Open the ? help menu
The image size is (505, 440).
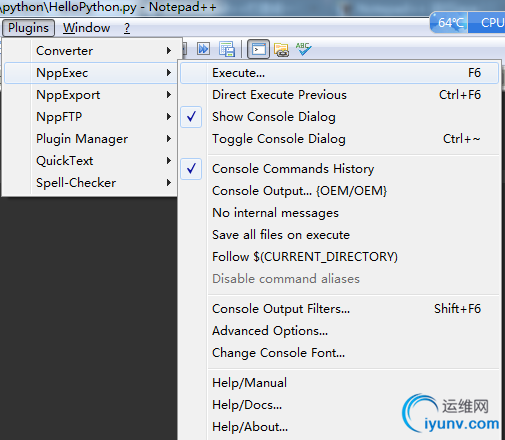pyautogui.click(x=127, y=28)
